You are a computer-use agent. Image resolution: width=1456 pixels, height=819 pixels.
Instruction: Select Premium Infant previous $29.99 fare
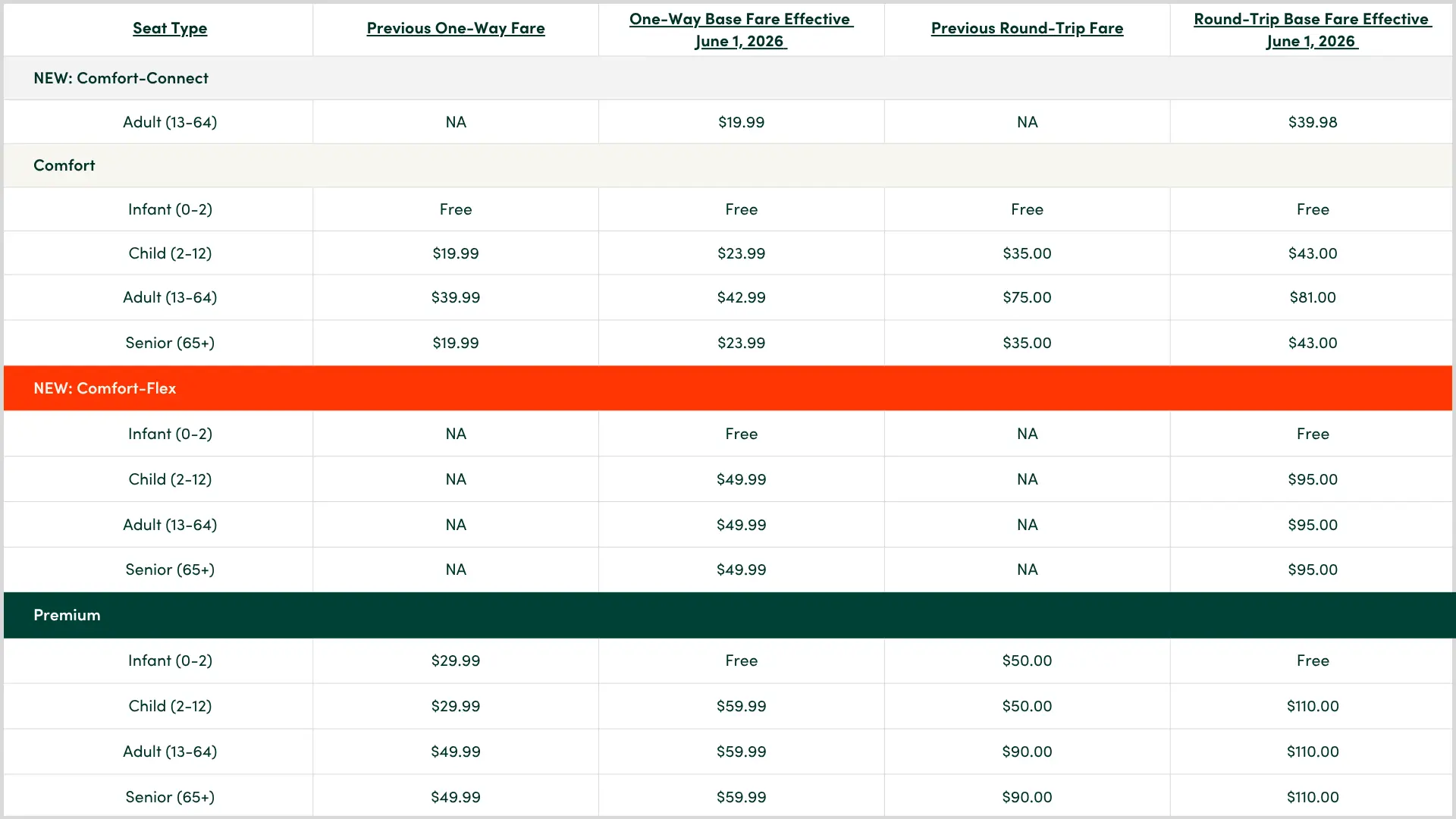(x=456, y=661)
